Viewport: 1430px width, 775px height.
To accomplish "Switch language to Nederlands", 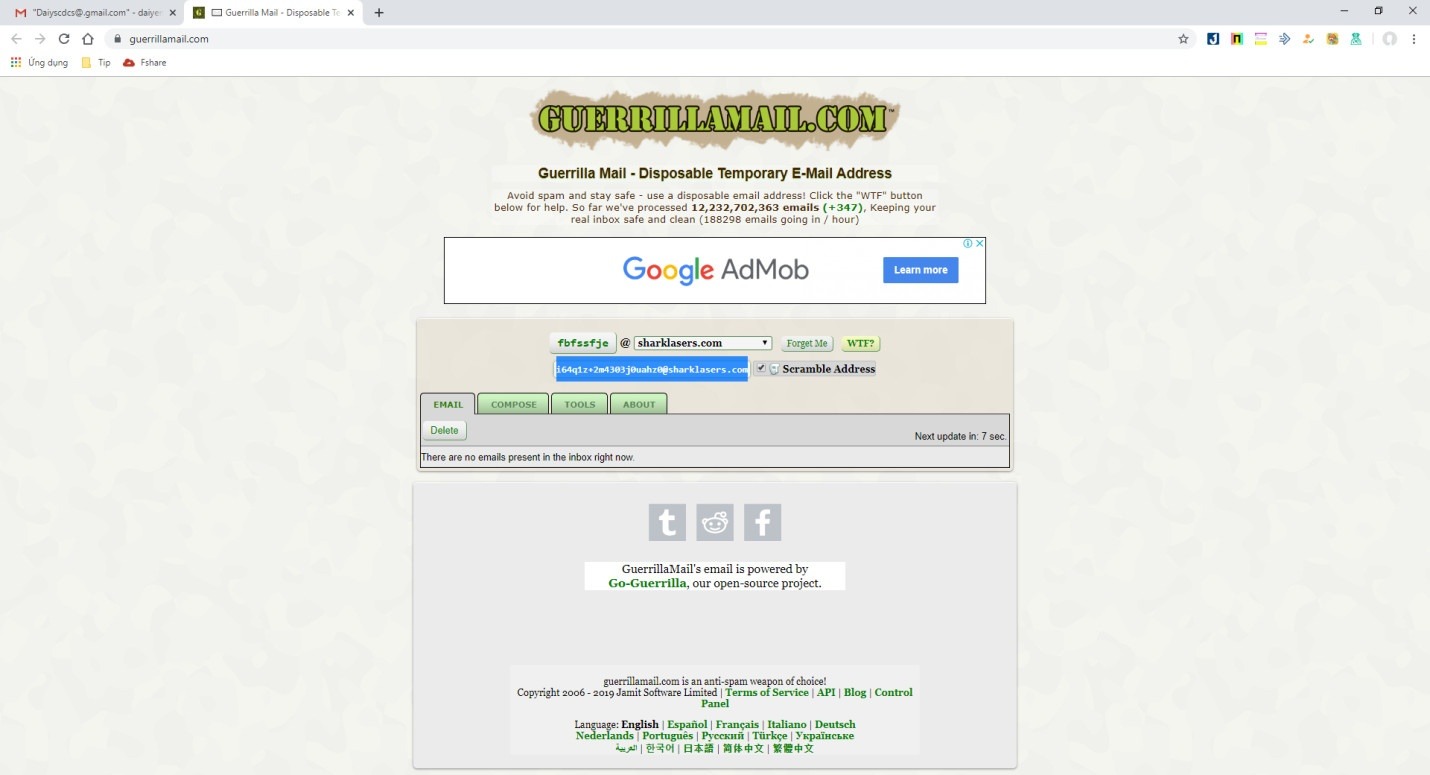I will click(x=605, y=735).
